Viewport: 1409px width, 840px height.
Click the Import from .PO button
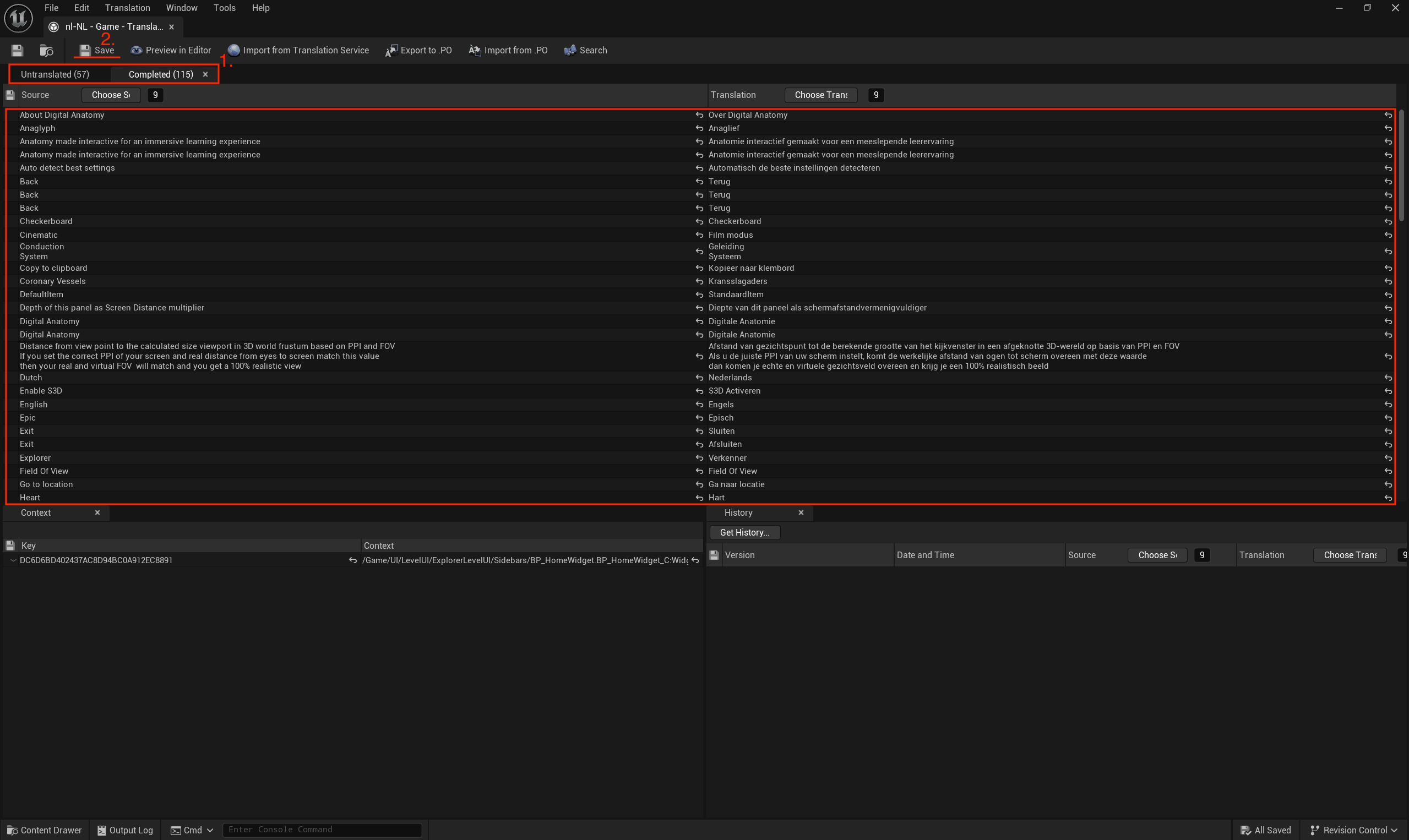click(x=508, y=51)
